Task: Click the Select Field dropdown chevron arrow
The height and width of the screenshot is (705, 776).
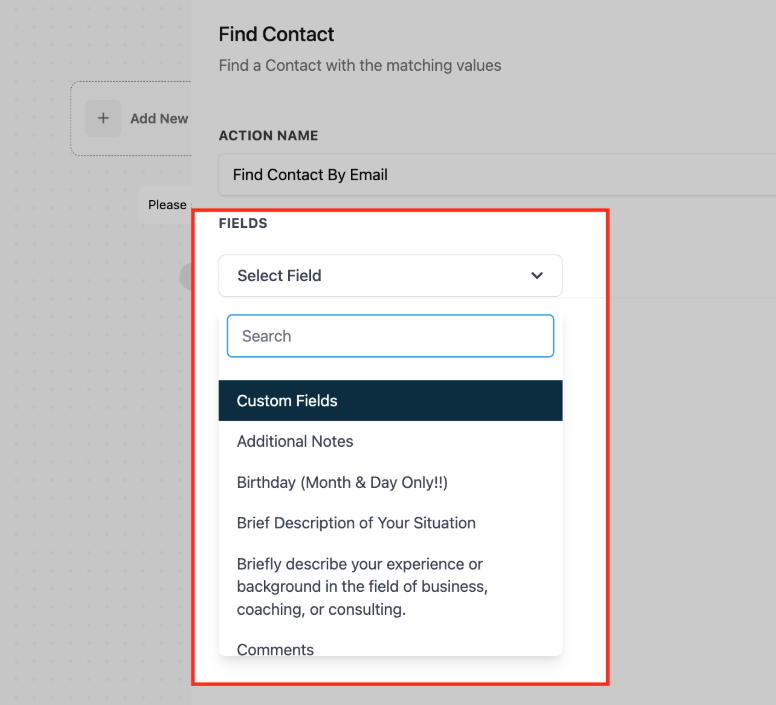Action: tap(537, 275)
